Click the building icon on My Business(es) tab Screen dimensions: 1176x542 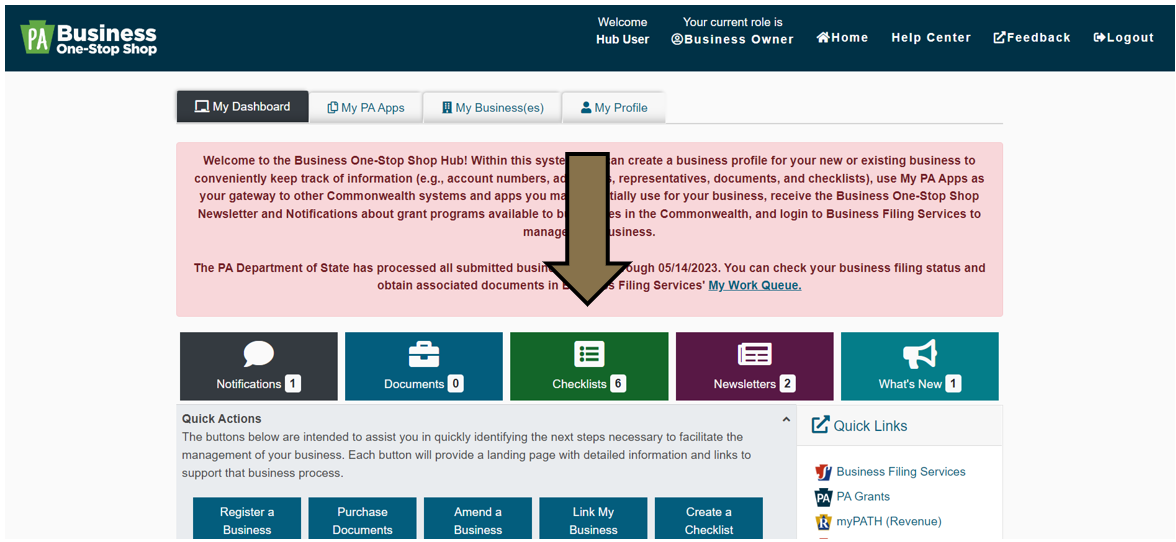(x=447, y=107)
